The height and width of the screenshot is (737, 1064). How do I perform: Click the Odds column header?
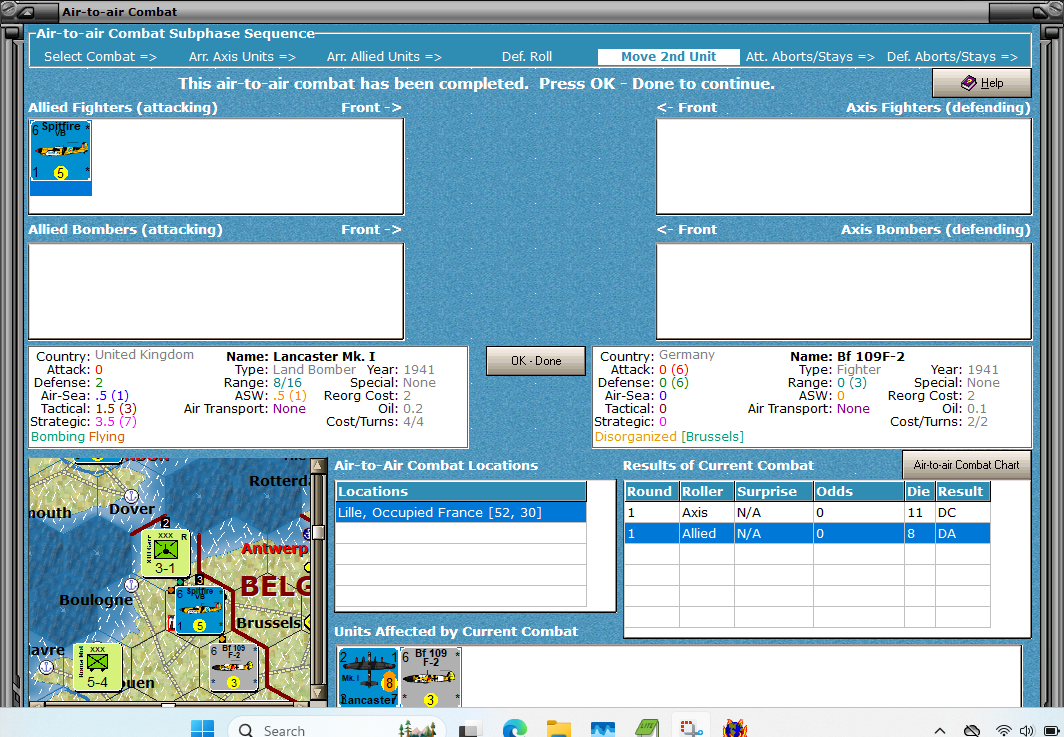859,491
